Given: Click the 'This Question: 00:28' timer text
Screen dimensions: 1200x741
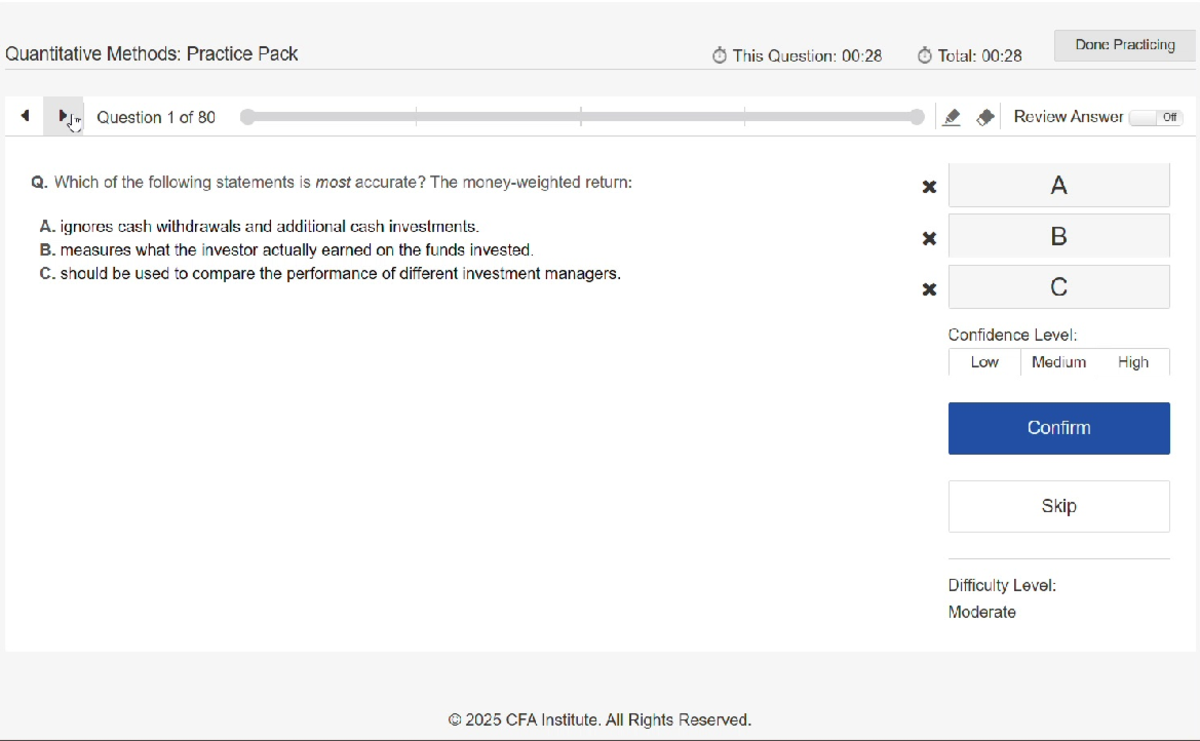Looking at the screenshot, I should pyautogui.click(x=807, y=56).
